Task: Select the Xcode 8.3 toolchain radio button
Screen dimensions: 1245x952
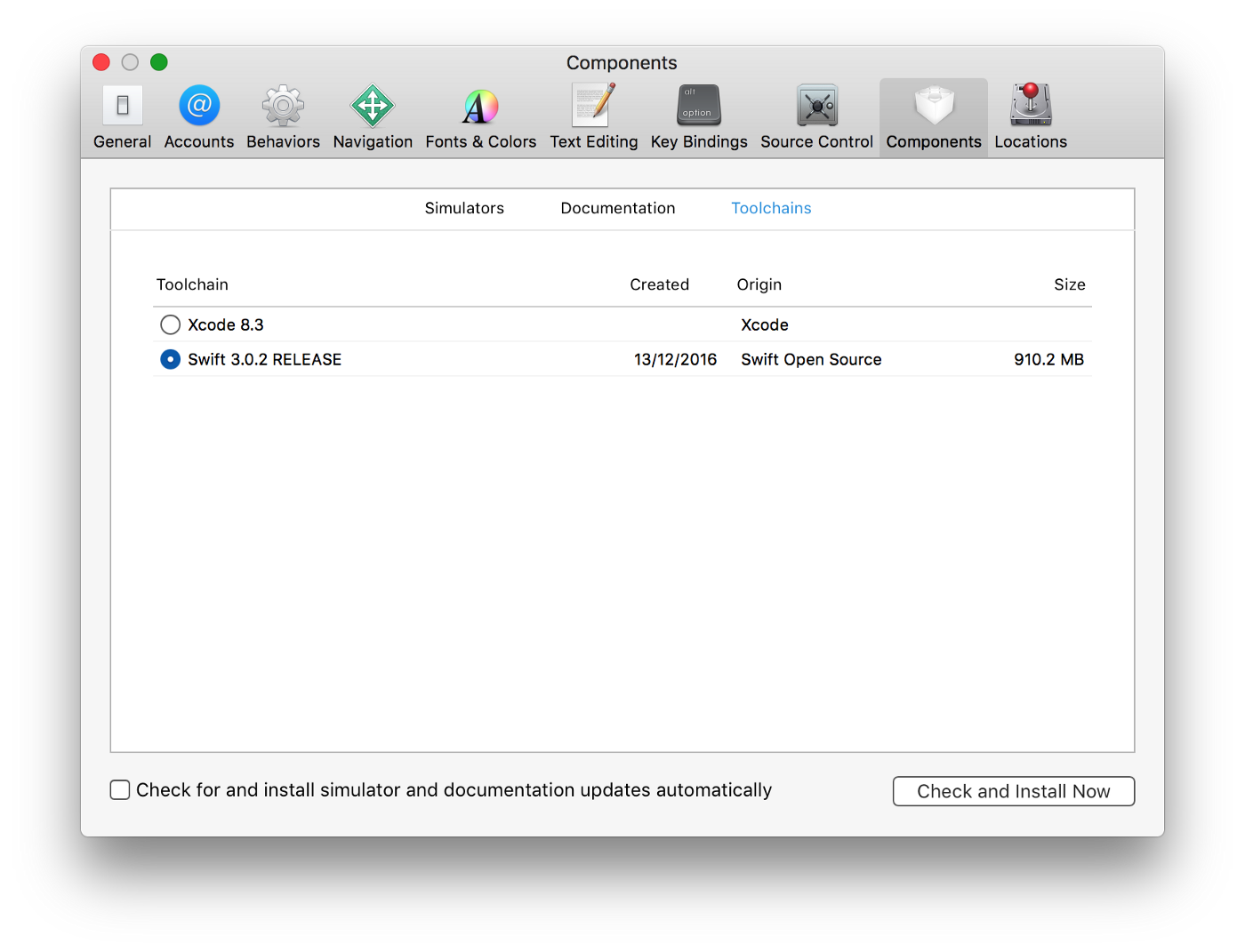Action: pos(170,324)
